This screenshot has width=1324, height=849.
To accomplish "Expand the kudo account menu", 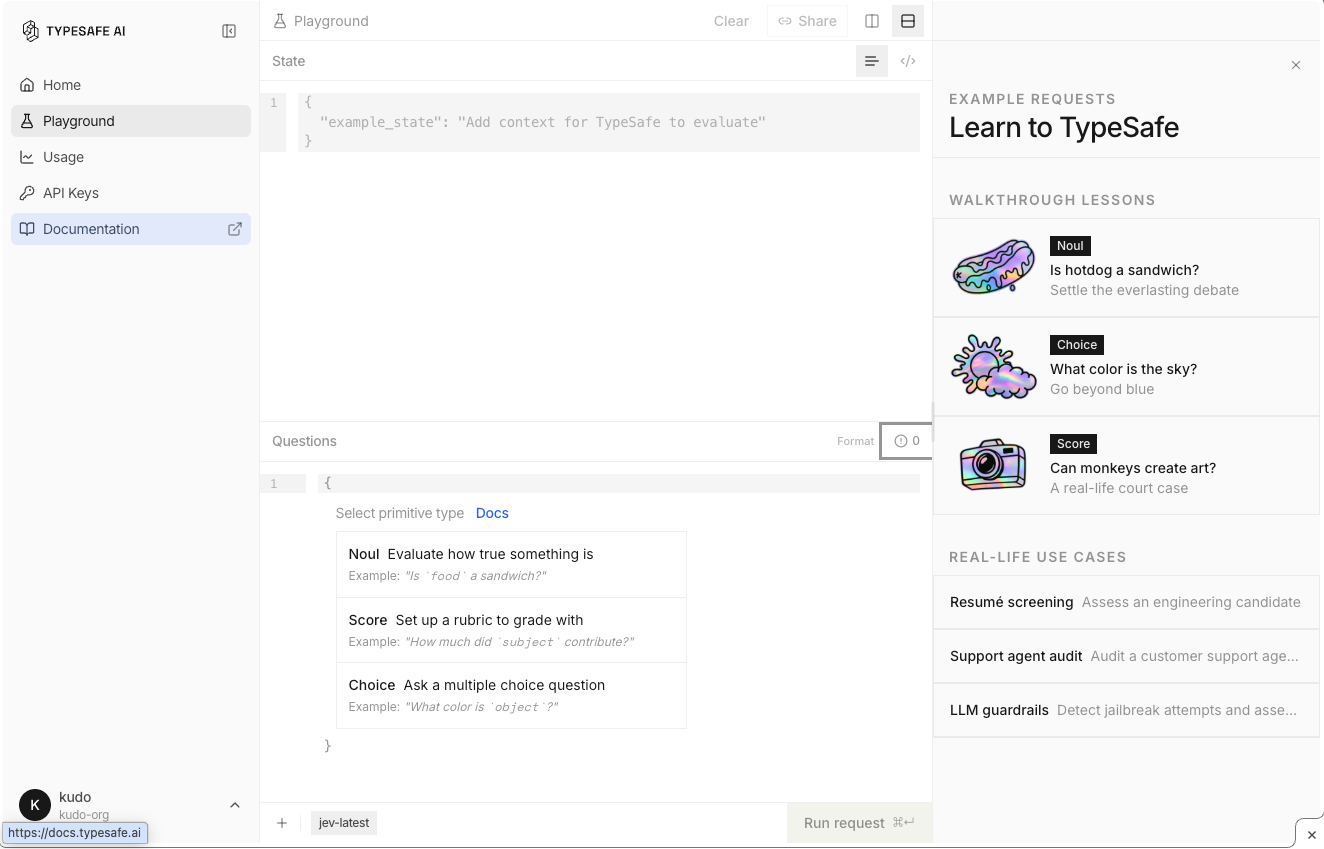I will [x=131, y=805].
